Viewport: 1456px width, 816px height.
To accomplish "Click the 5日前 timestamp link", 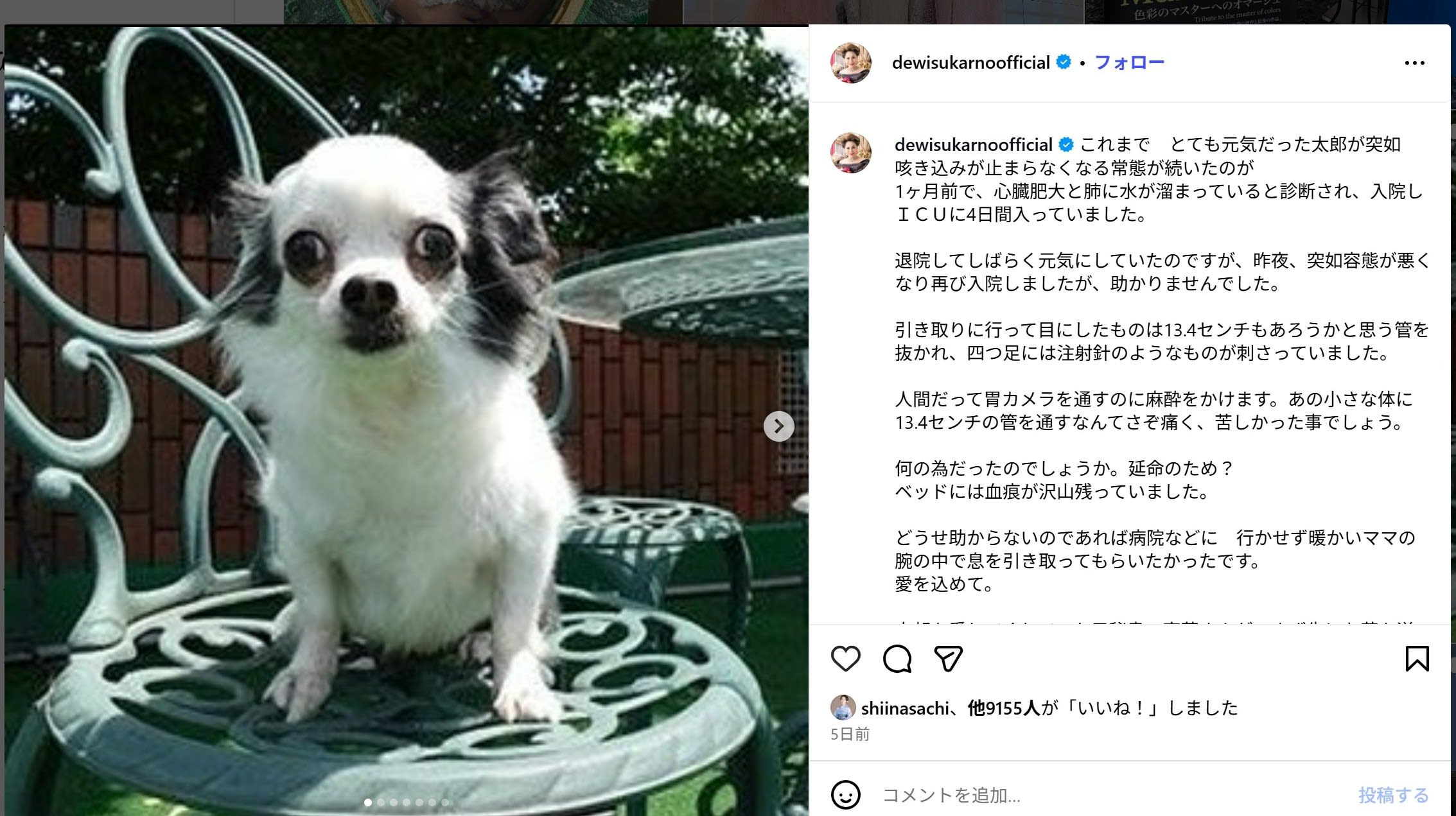I will point(850,734).
